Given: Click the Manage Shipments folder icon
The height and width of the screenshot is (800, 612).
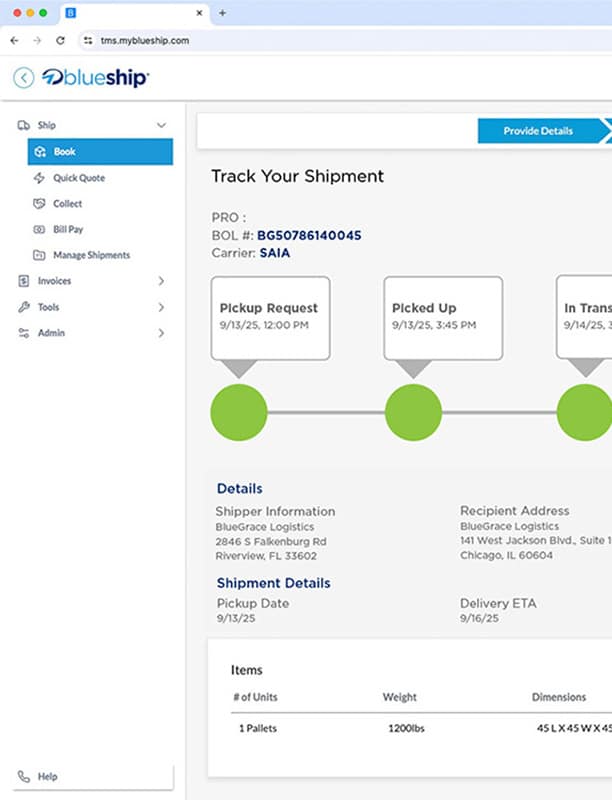Looking at the screenshot, I should [x=39, y=255].
